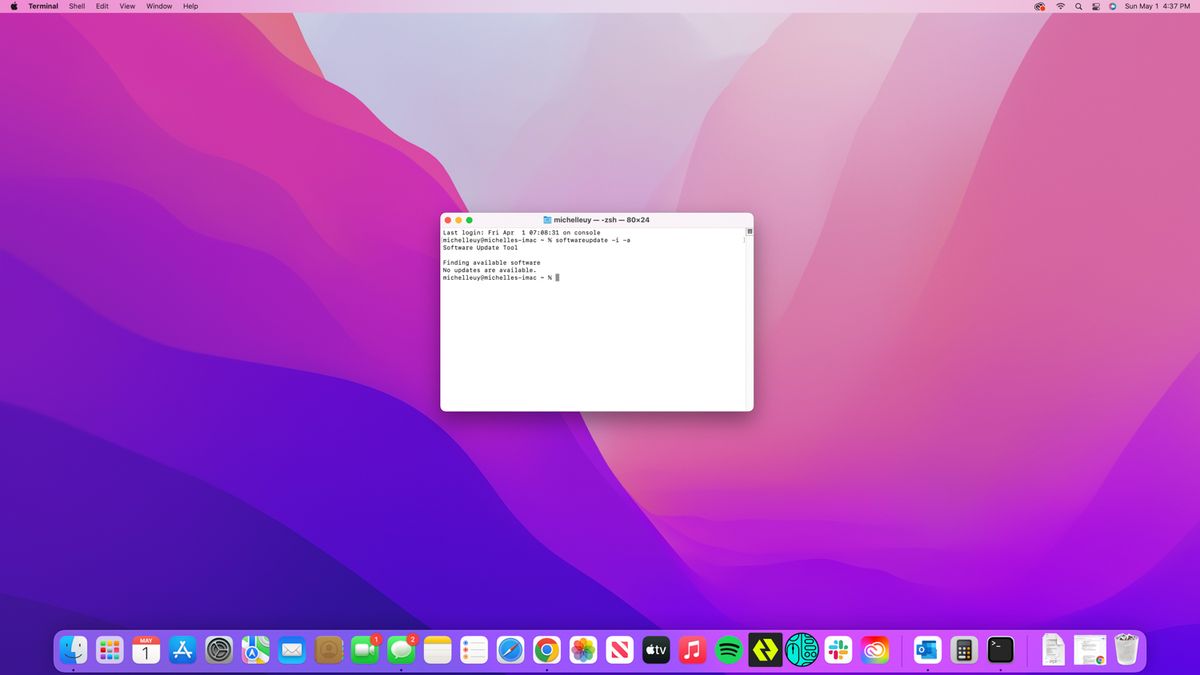Open FaceTime with its notification badge
The image size is (1200, 675).
click(x=362, y=650)
